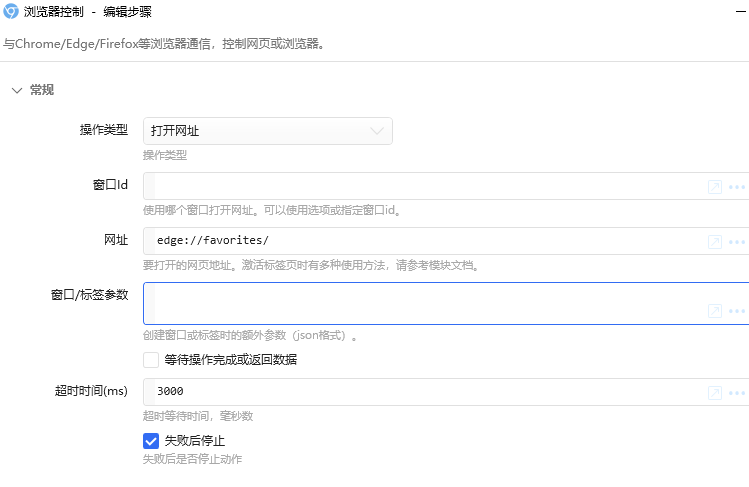Click the browser control app icon in title bar
Image resolution: width=749 pixels, height=487 pixels.
pyautogui.click(x=11, y=11)
